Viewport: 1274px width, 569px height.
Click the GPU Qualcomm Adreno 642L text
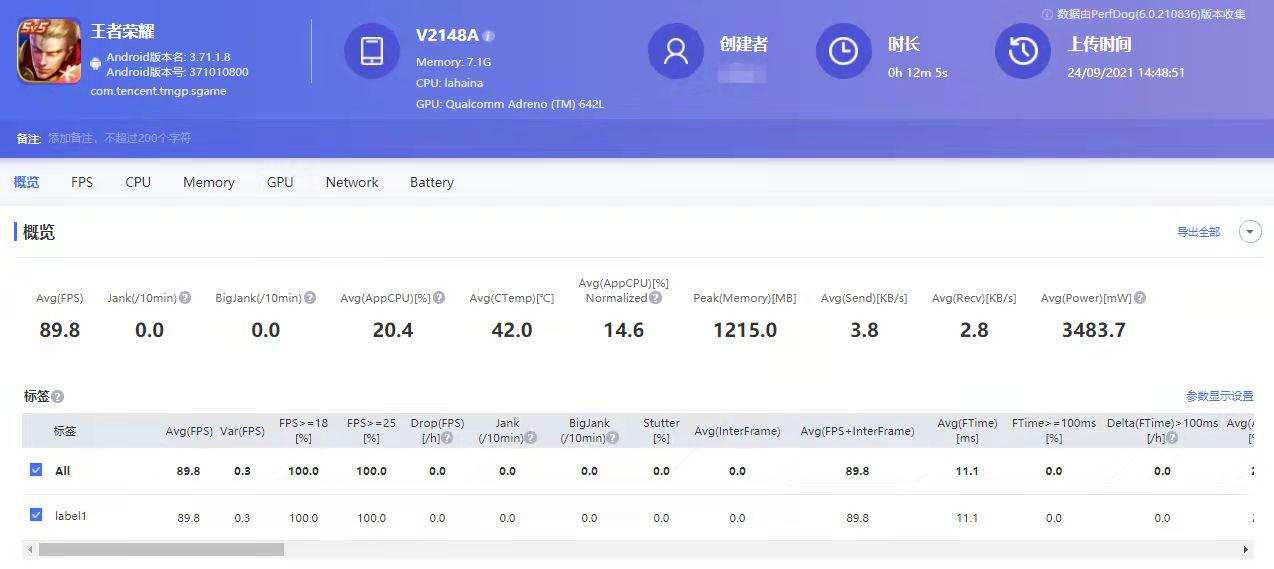[510, 104]
